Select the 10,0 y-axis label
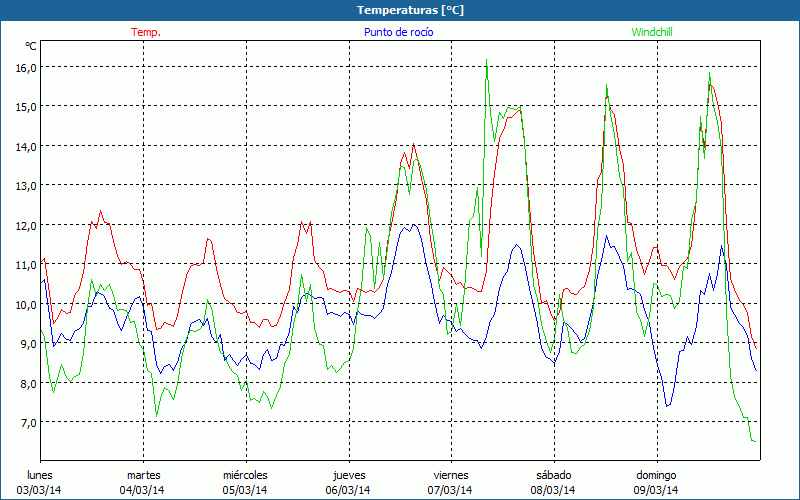 [x=25, y=304]
